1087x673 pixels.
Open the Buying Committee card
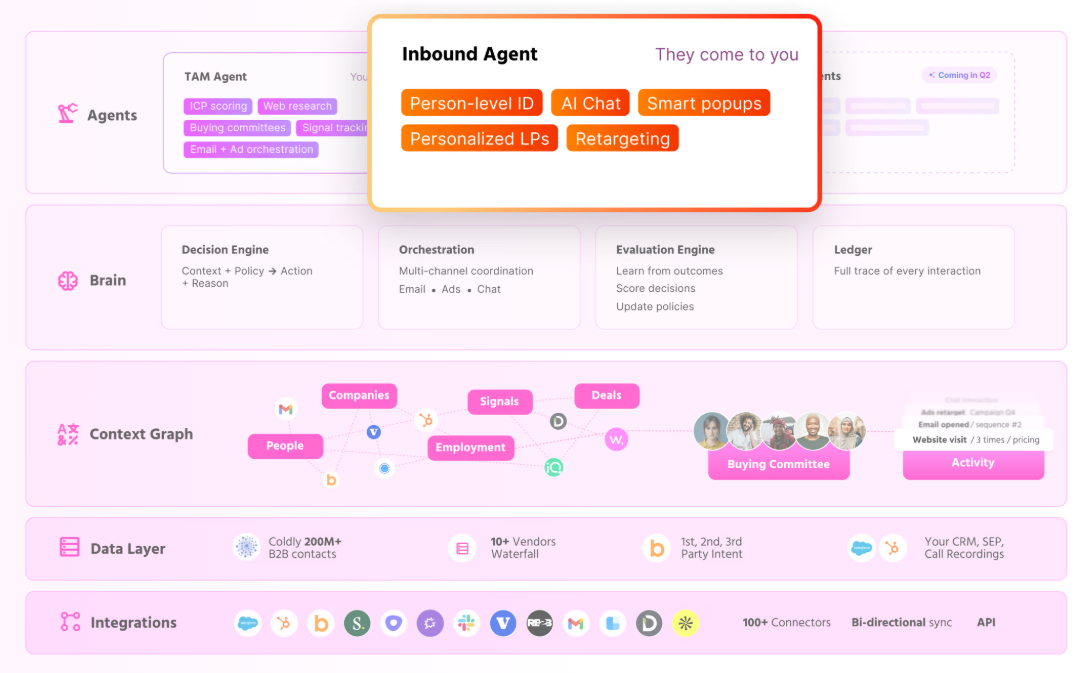[x=779, y=464]
